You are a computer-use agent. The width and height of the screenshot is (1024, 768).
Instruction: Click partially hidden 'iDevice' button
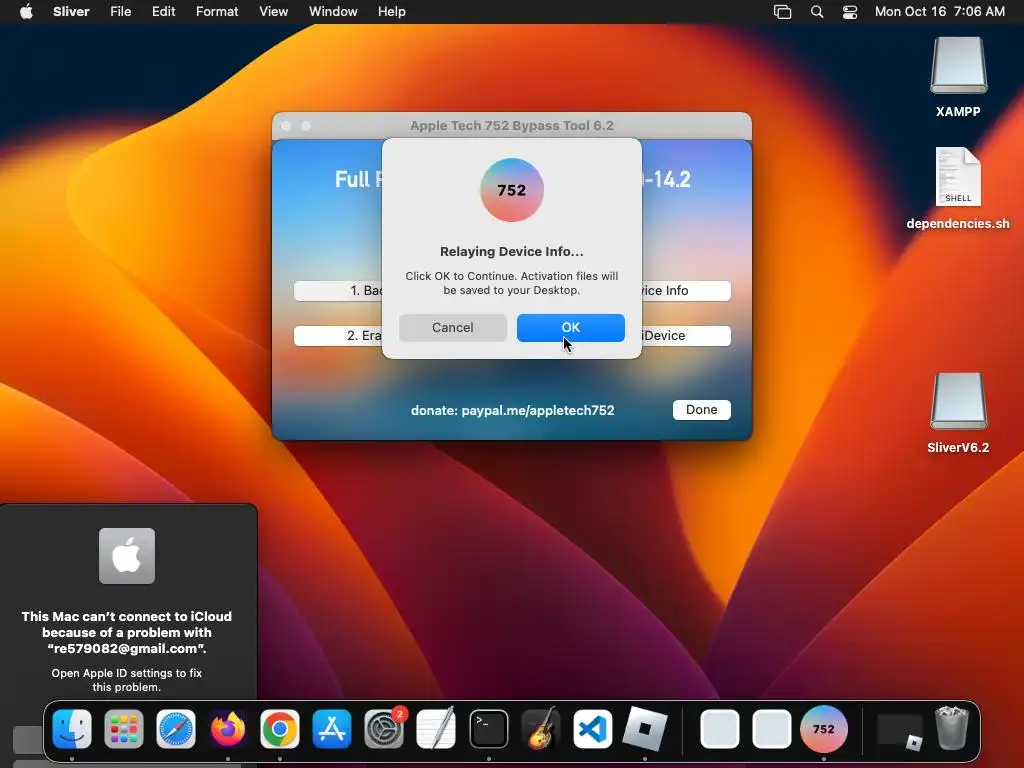click(686, 336)
